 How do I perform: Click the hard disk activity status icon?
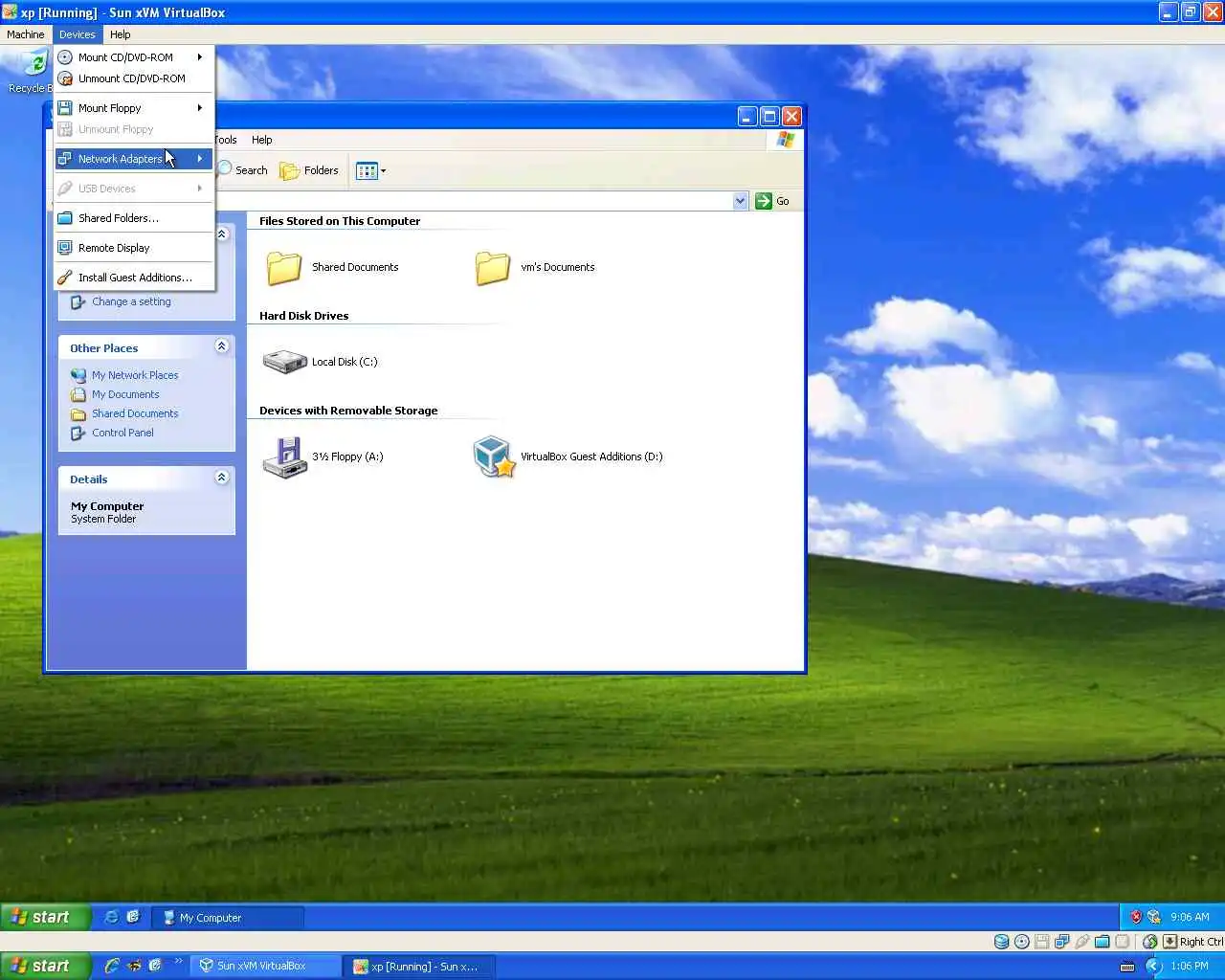click(1002, 942)
